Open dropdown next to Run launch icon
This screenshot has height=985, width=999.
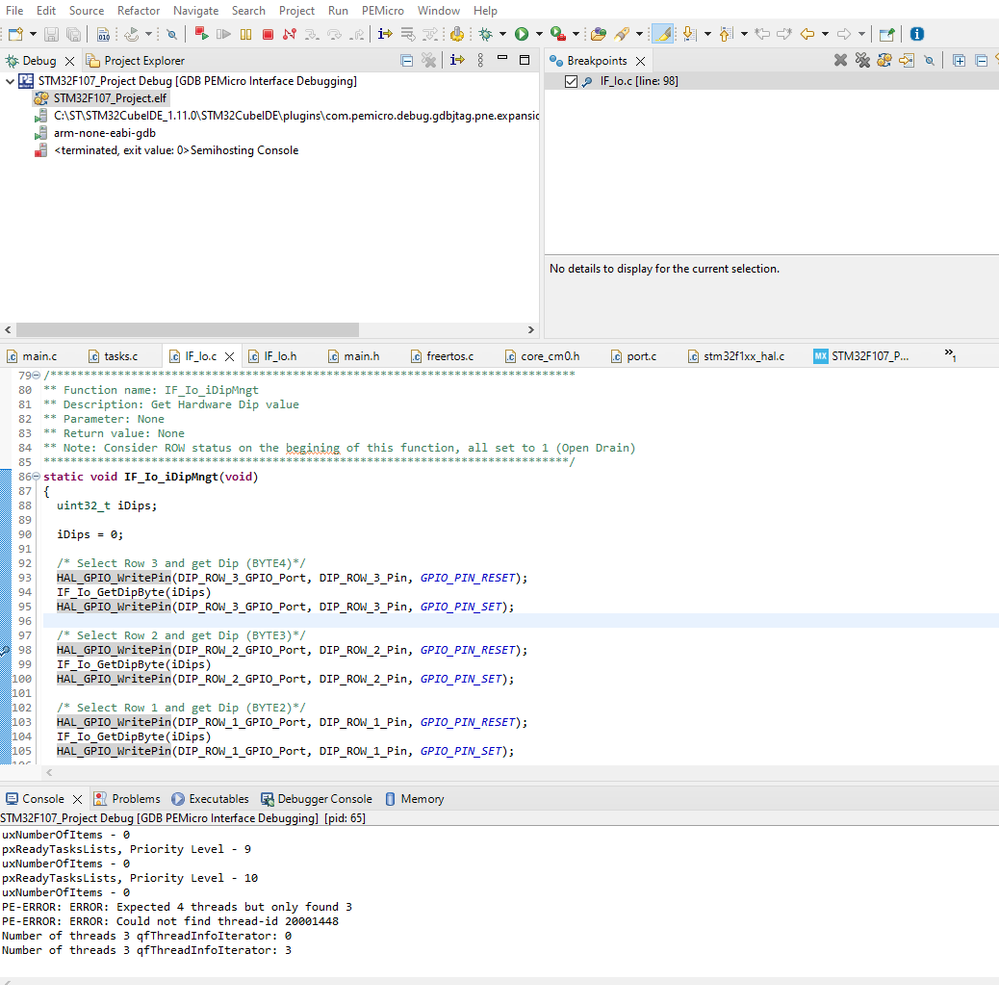coord(539,34)
